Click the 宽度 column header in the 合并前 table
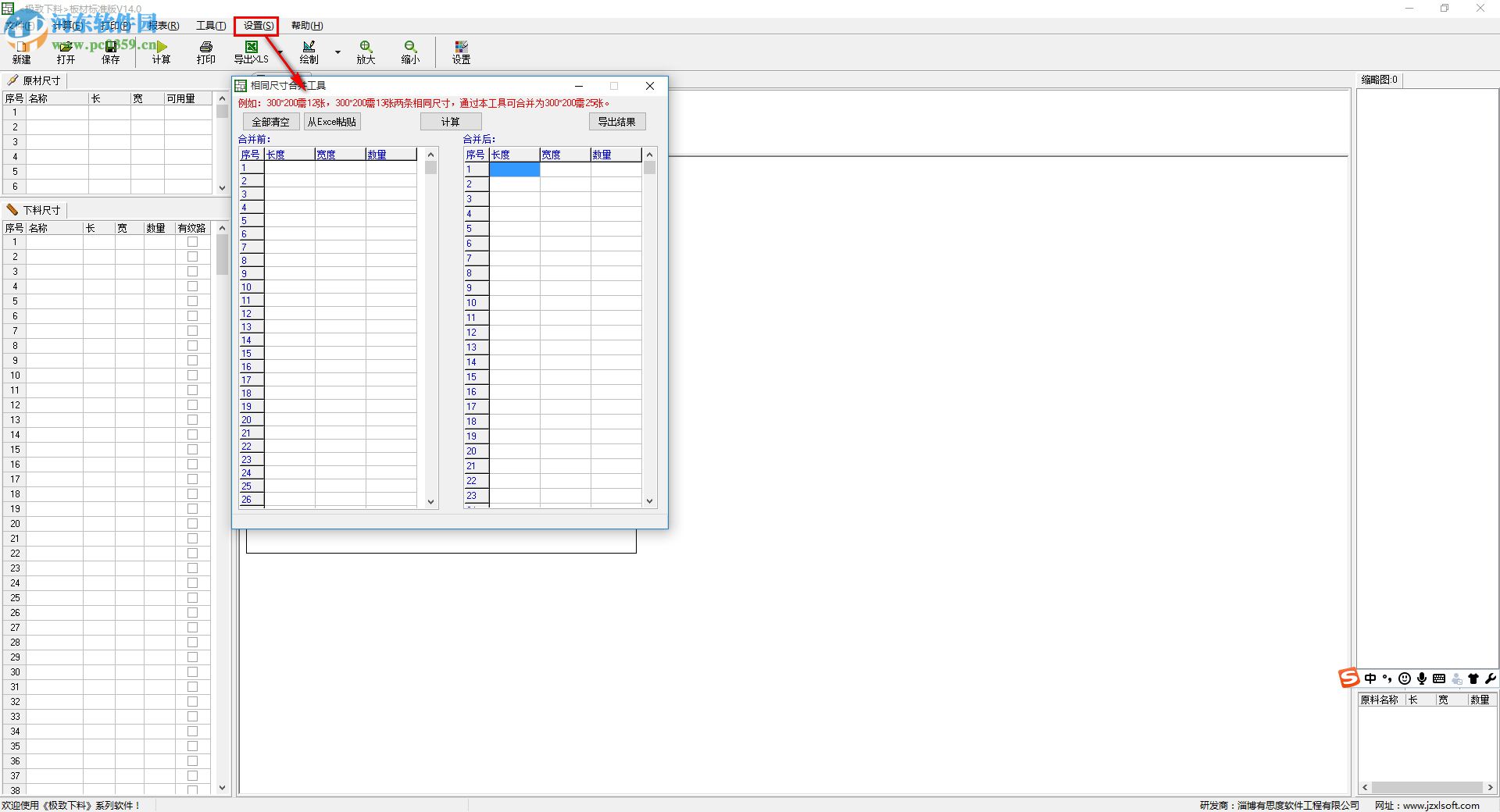 (x=340, y=155)
